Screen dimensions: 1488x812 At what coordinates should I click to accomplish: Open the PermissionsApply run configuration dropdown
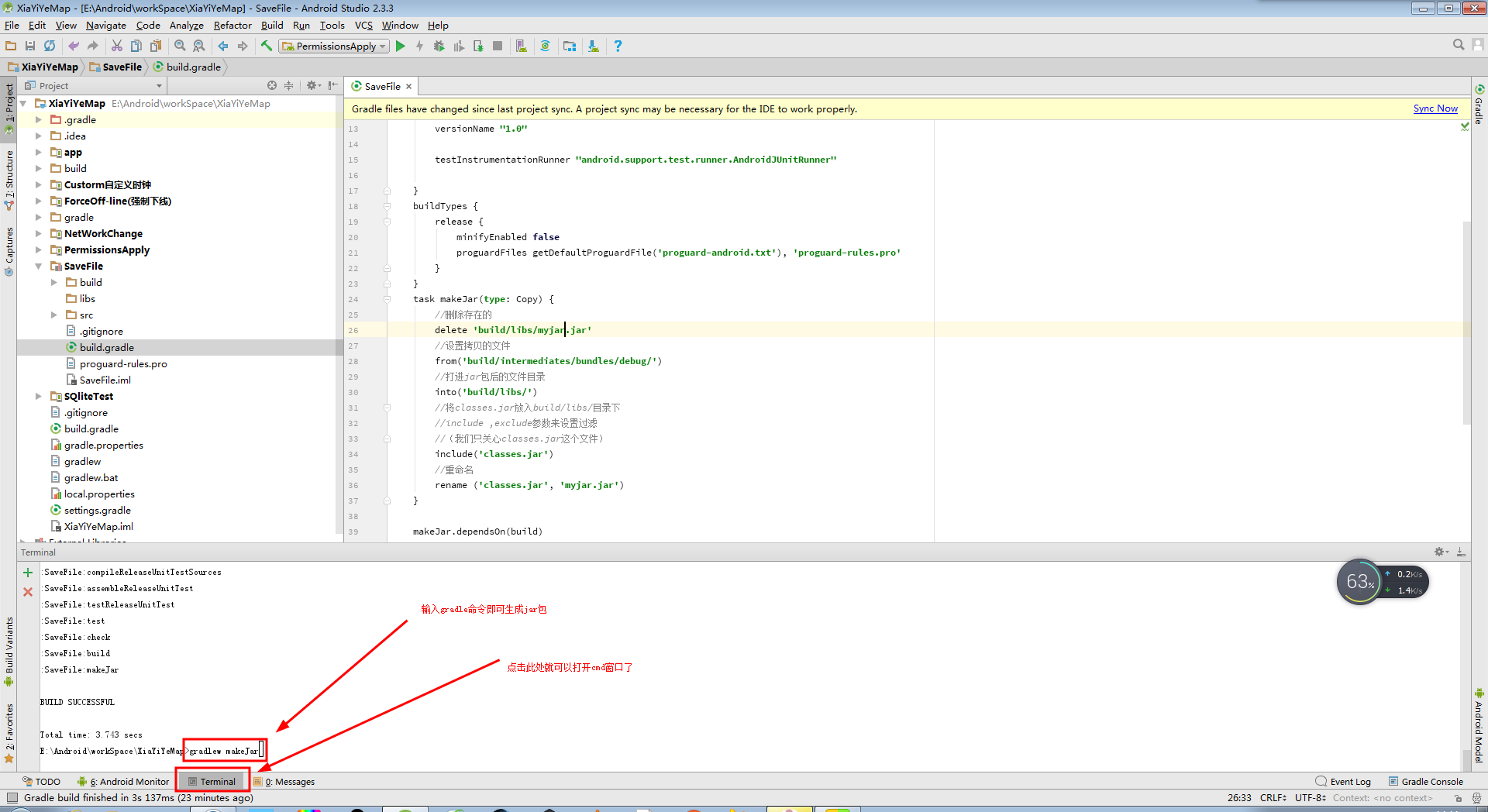[x=335, y=46]
